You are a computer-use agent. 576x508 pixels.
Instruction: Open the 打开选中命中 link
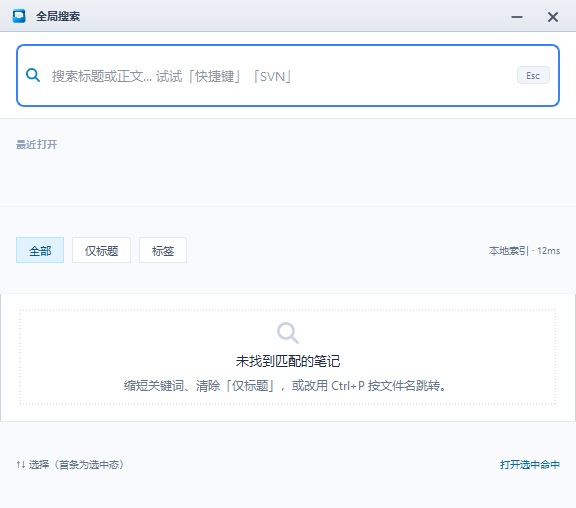[530, 465]
